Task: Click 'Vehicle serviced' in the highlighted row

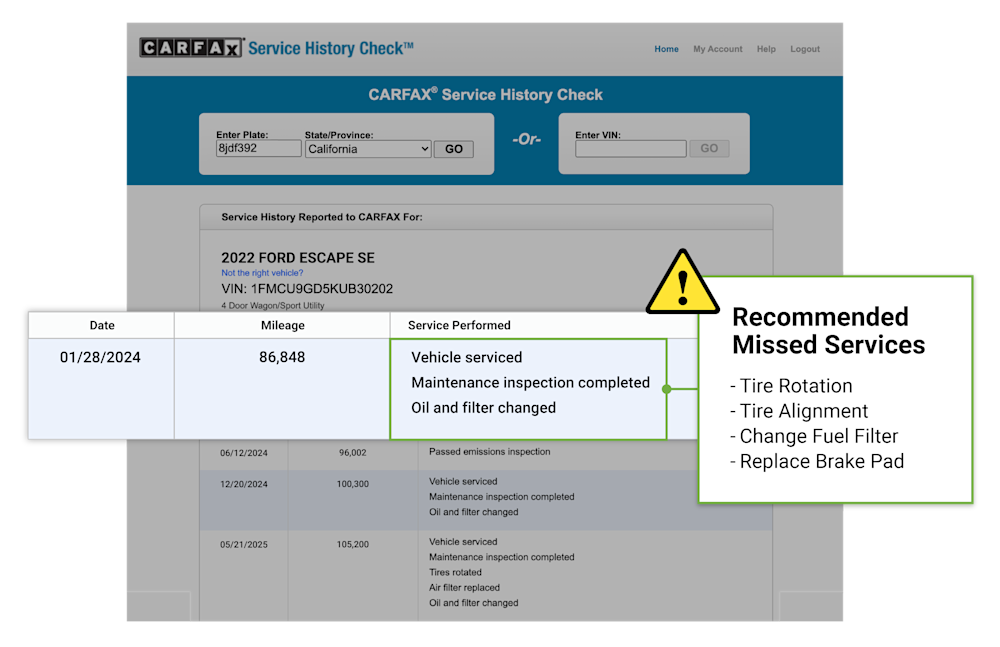Action: (467, 357)
